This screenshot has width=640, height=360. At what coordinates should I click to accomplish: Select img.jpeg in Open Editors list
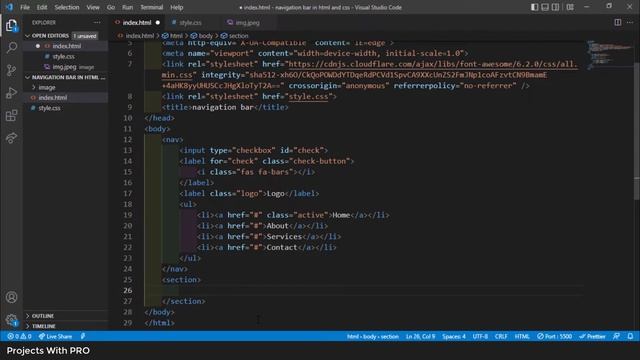(x=64, y=67)
